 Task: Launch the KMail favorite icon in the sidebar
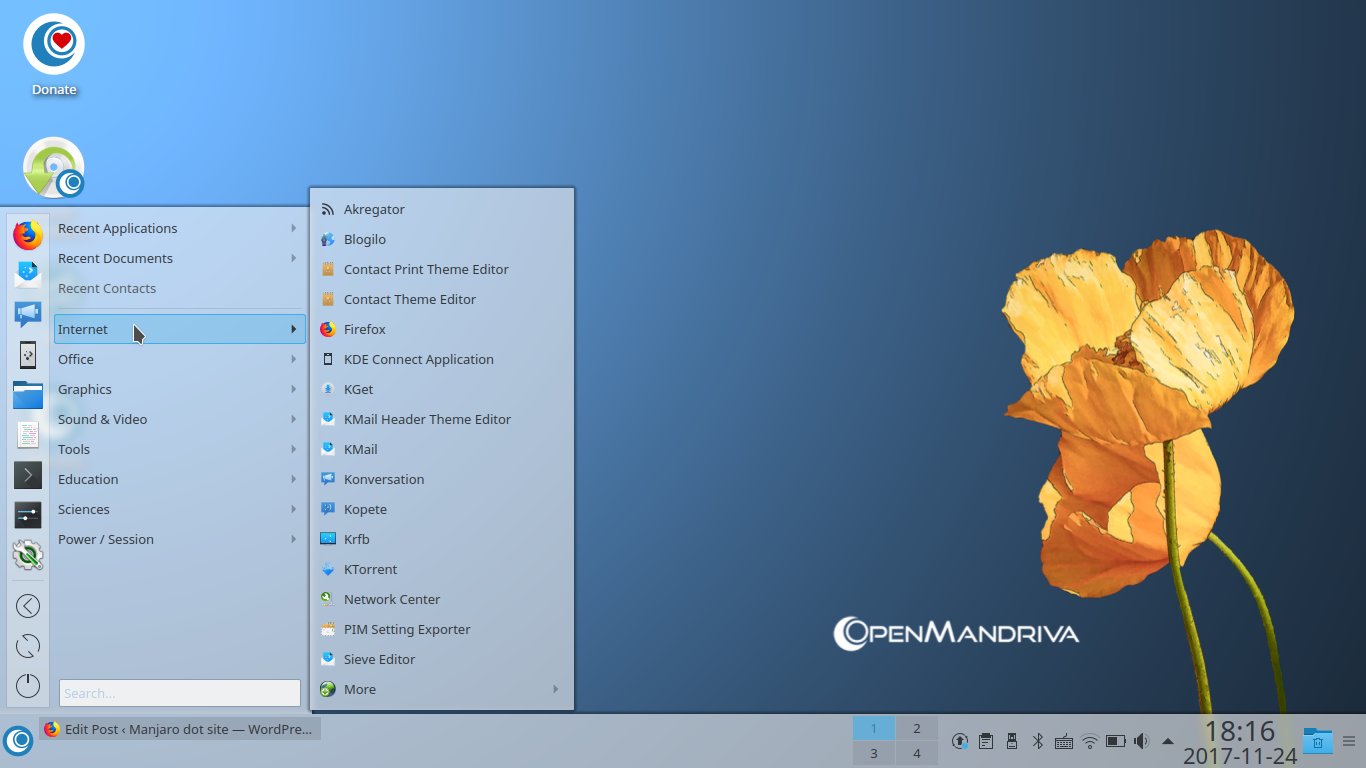(x=28, y=275)
